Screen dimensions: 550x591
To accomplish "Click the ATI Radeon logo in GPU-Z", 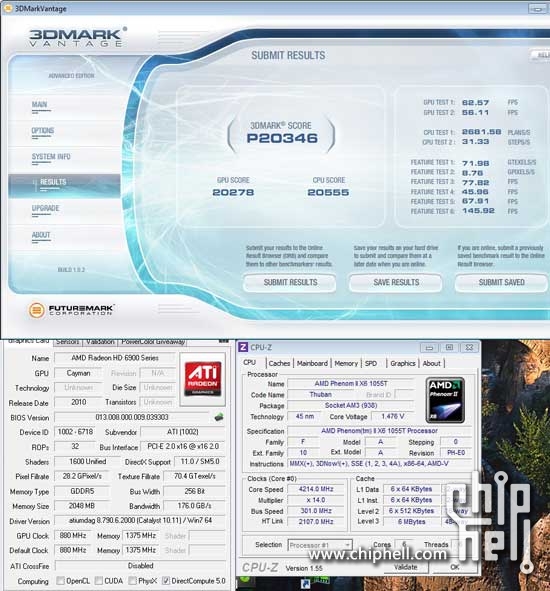I will (203, 379).
